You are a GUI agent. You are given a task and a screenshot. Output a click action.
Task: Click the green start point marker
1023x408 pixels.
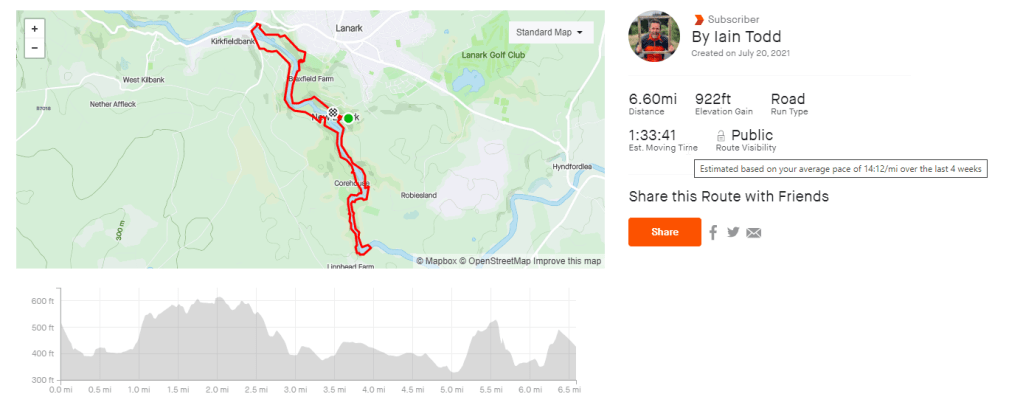[347, 118]
